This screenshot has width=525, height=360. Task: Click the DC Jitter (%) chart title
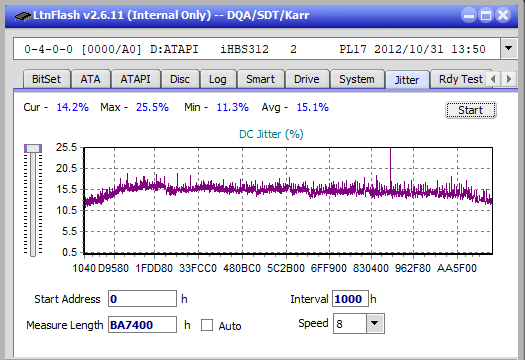tap(271, 134)
